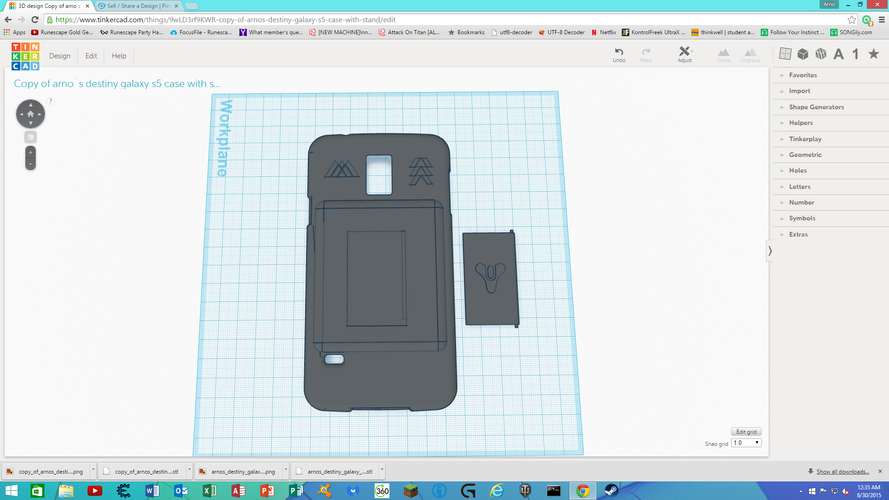Image resolution: width=889 pixels, height=500 pixels.
Task: Open the UTF-8 Decoder bookmark
Action: [x=561, y=32]
